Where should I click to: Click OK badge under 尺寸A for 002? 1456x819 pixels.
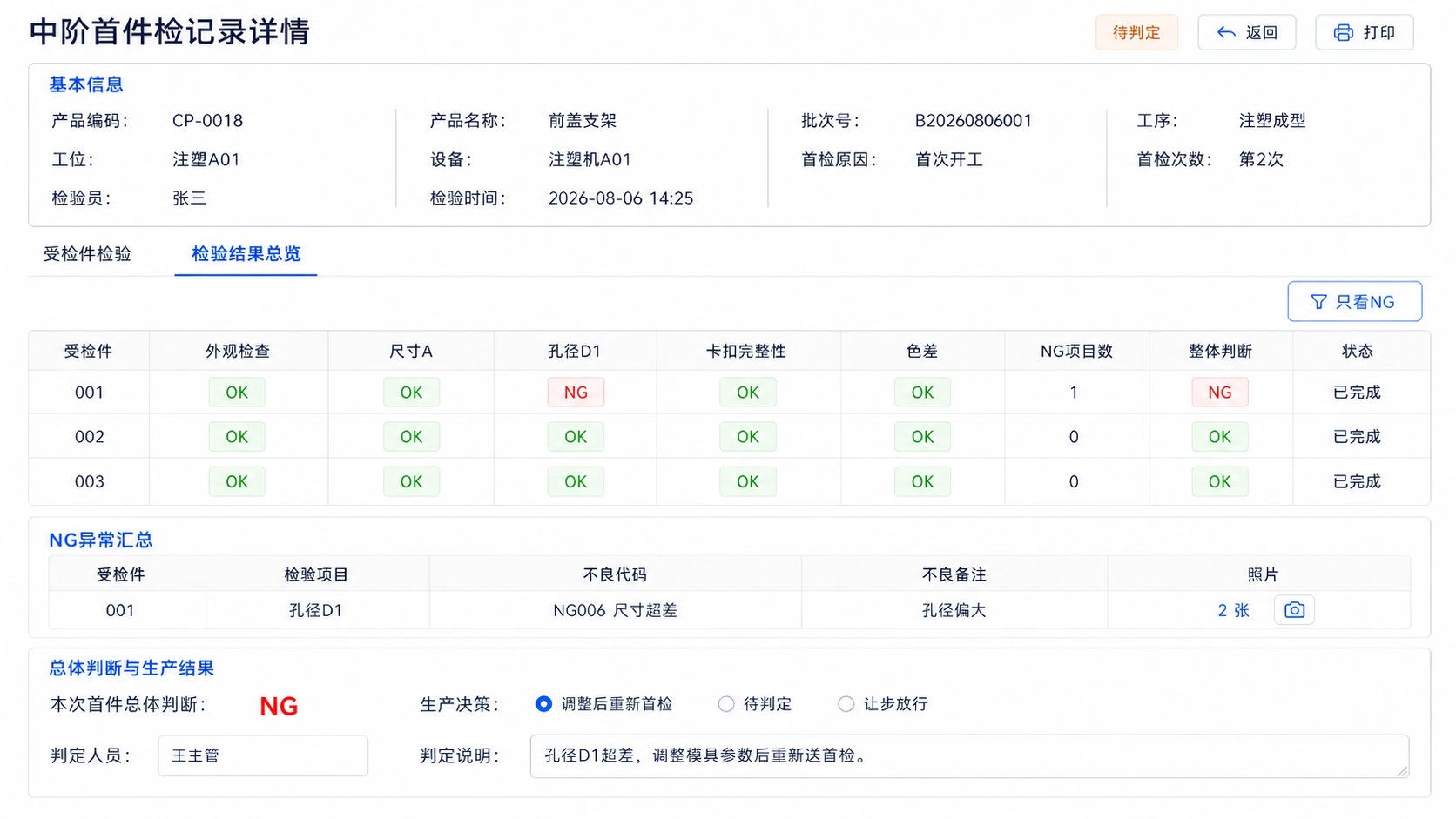click(411, 437)
